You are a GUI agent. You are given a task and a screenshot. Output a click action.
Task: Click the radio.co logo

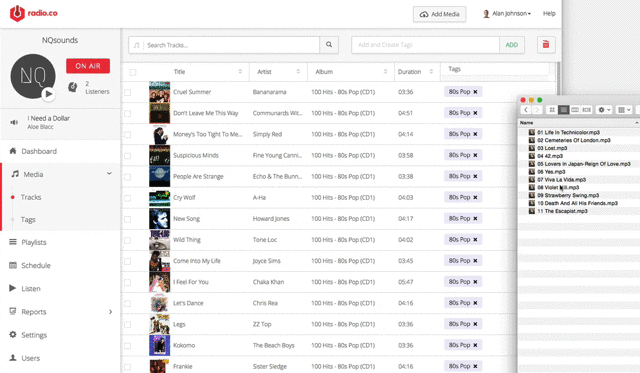click(33, 13)
